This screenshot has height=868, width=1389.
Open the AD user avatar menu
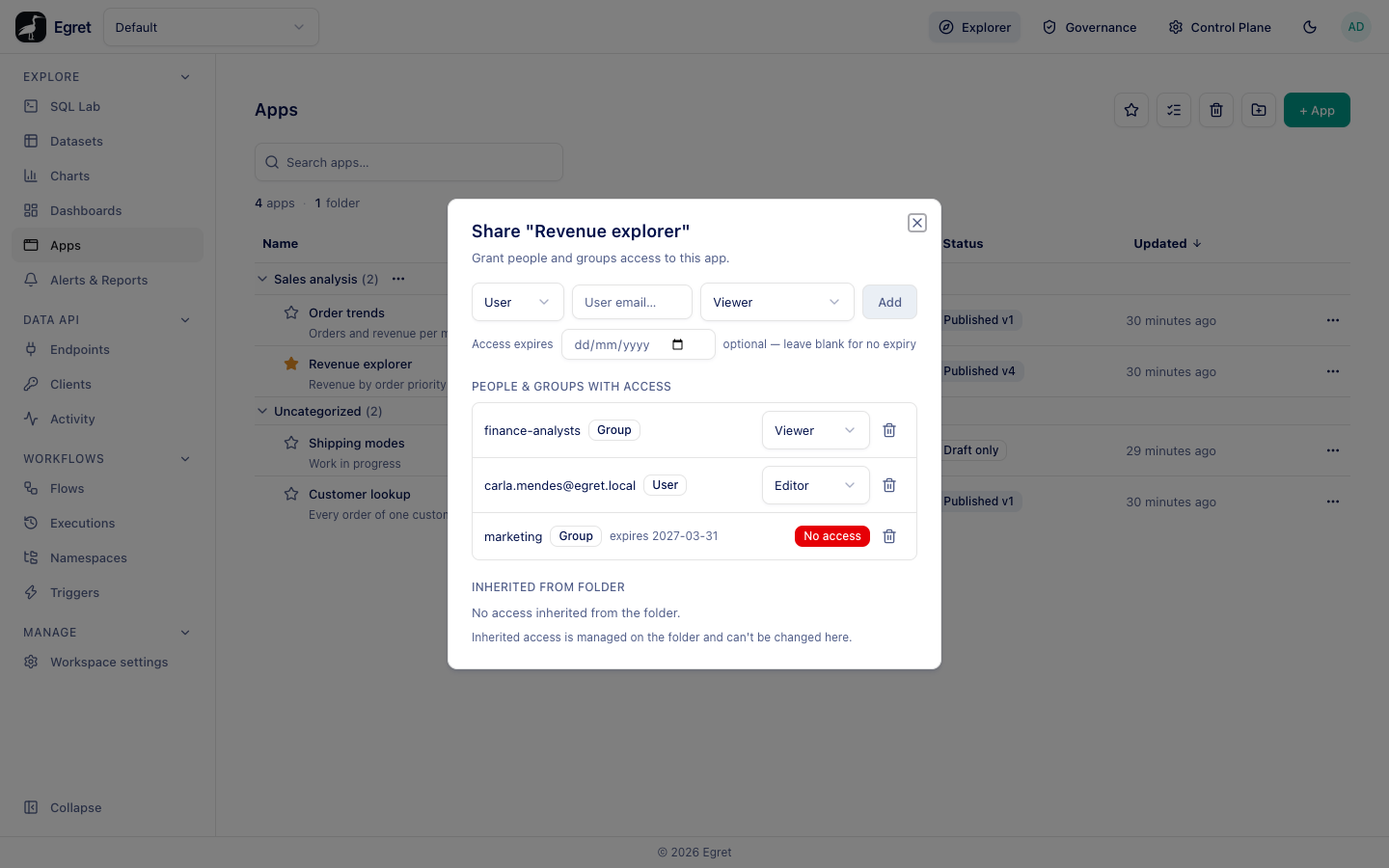(x=1356, y=27)
